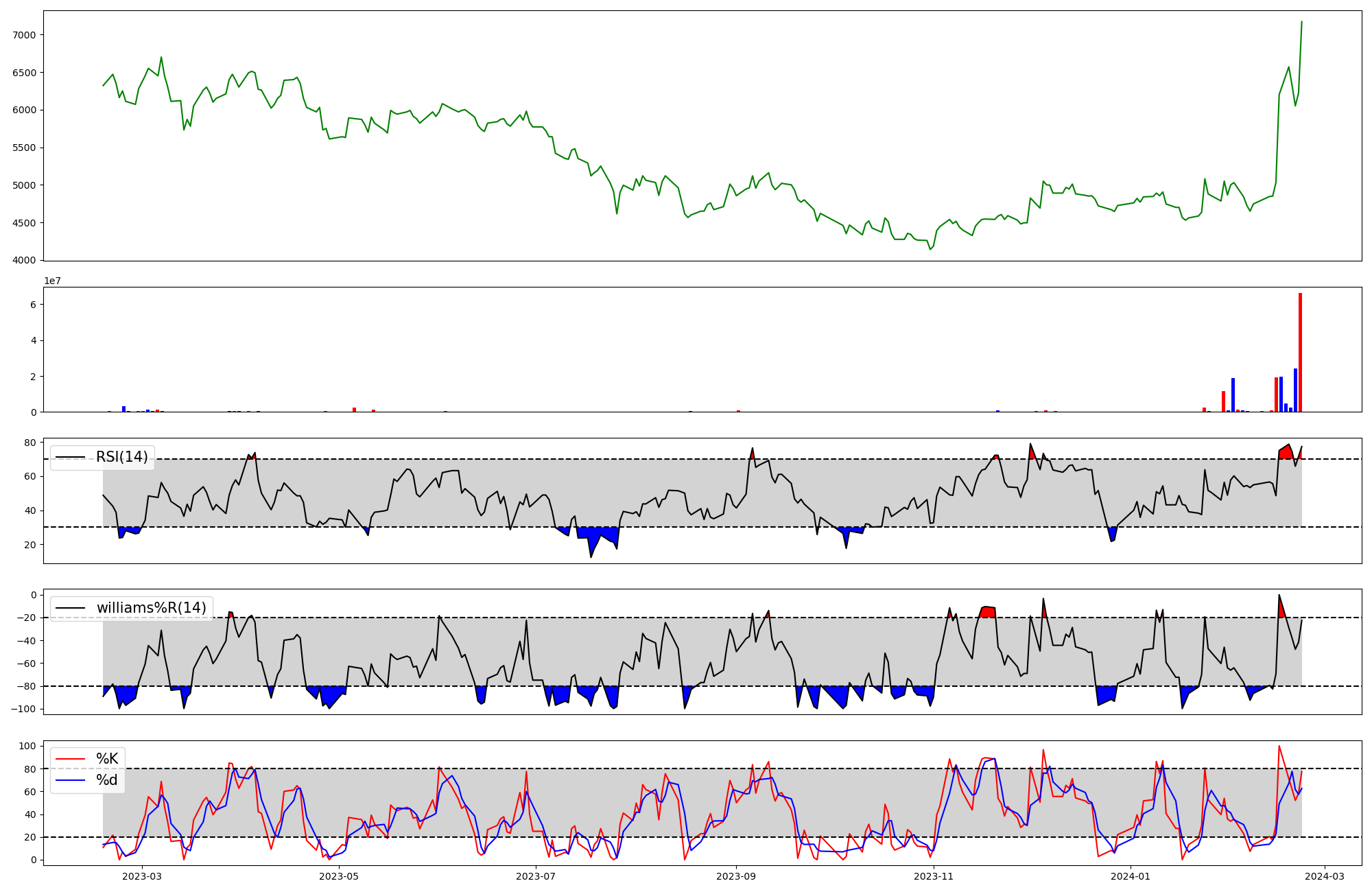Click the blue %d legend line sample

click(71, 780)
